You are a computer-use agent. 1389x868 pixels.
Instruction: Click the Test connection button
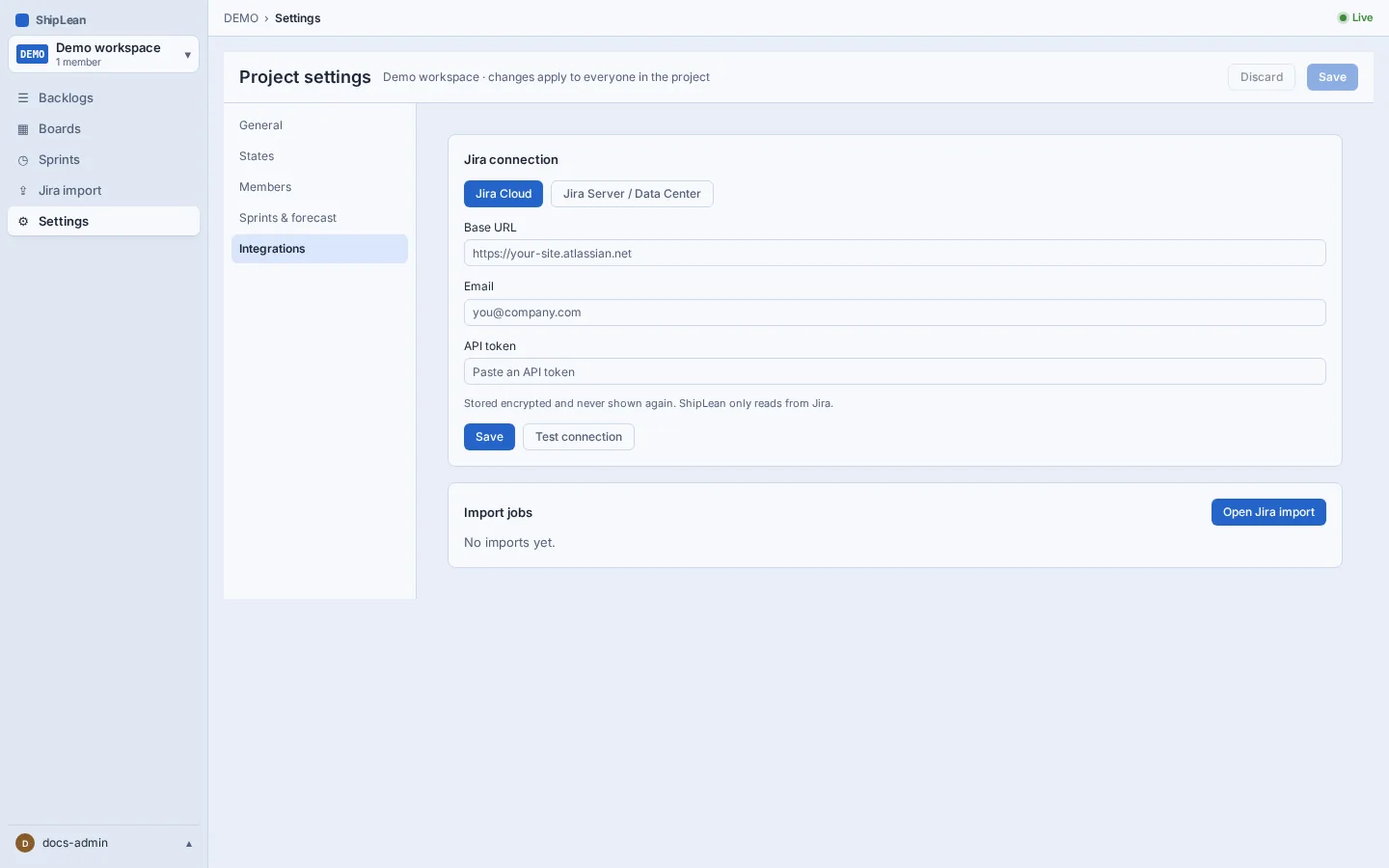click(579, 437)
